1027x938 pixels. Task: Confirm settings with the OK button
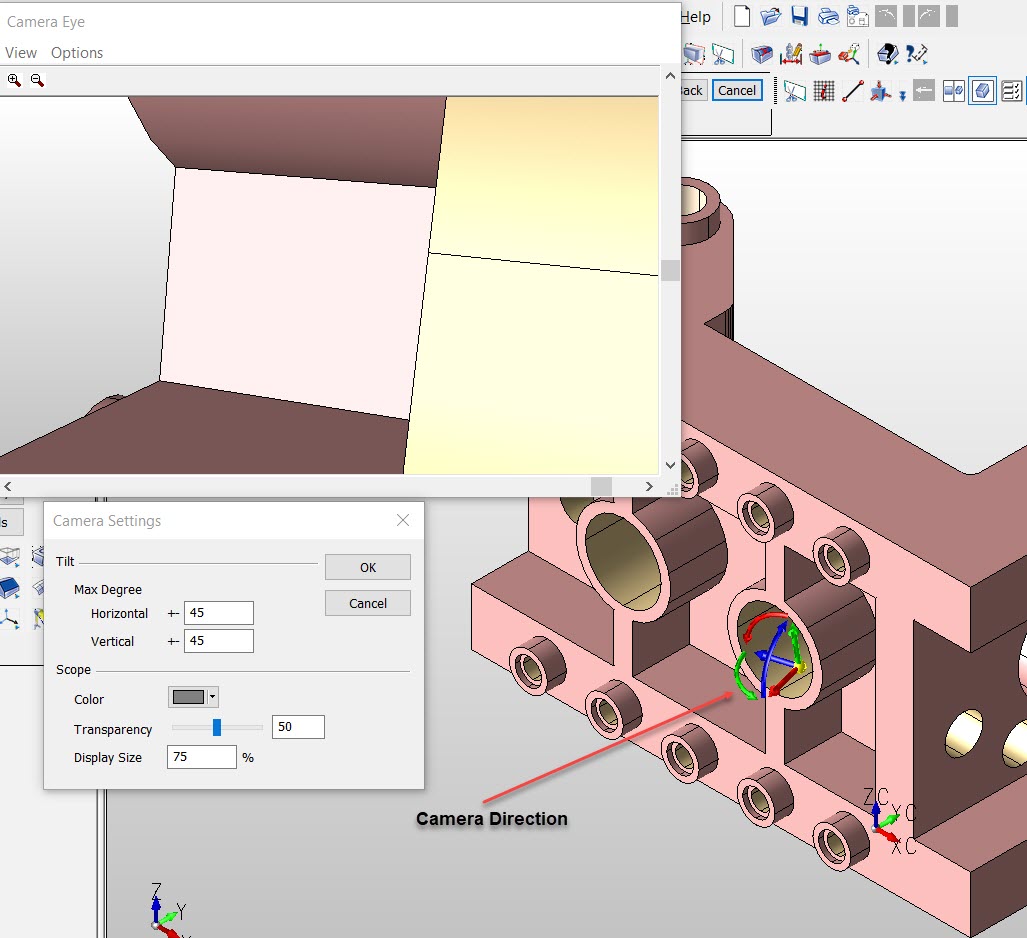367,567
